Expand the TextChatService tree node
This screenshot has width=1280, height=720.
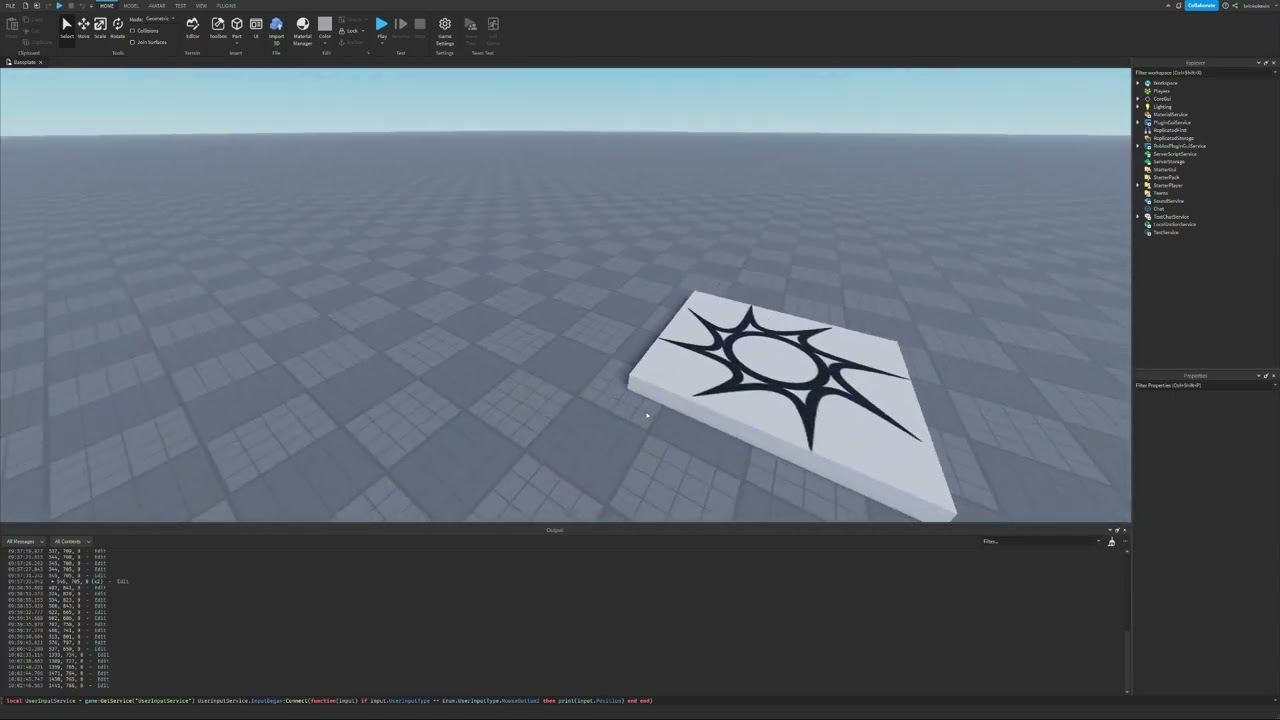click(1138, 217)
